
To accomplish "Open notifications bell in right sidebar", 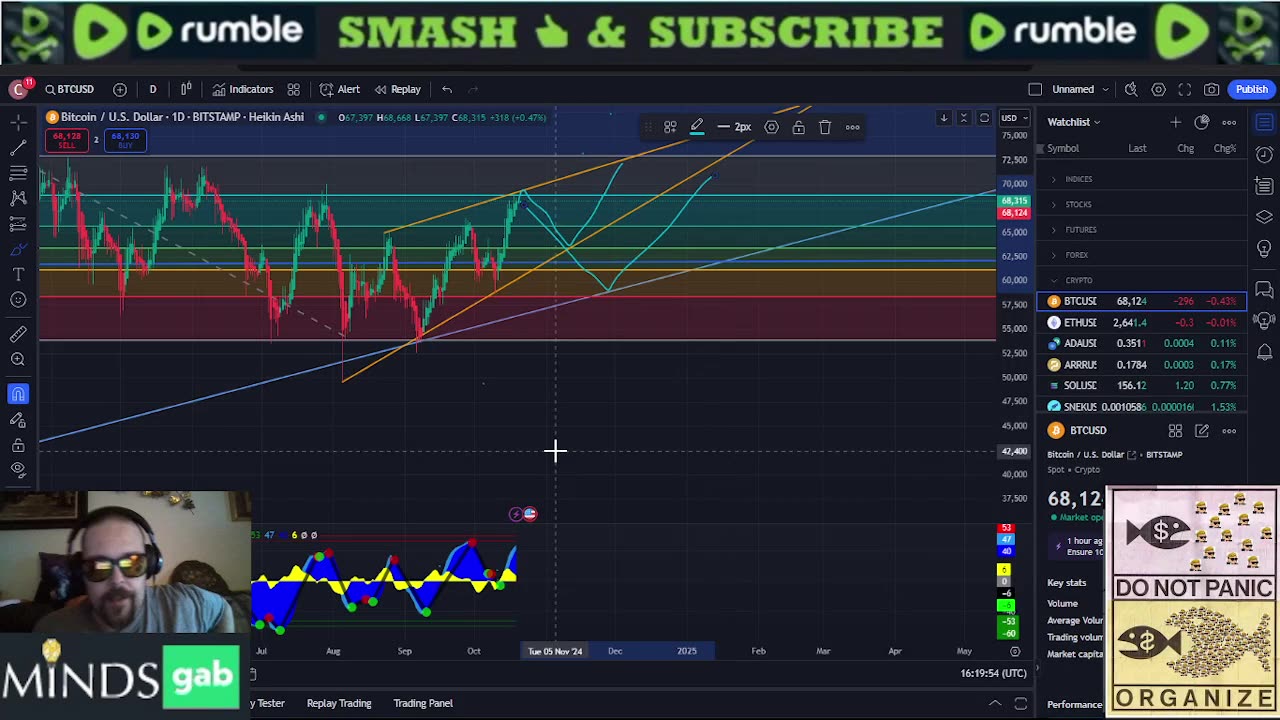I will pos(1264,352).
